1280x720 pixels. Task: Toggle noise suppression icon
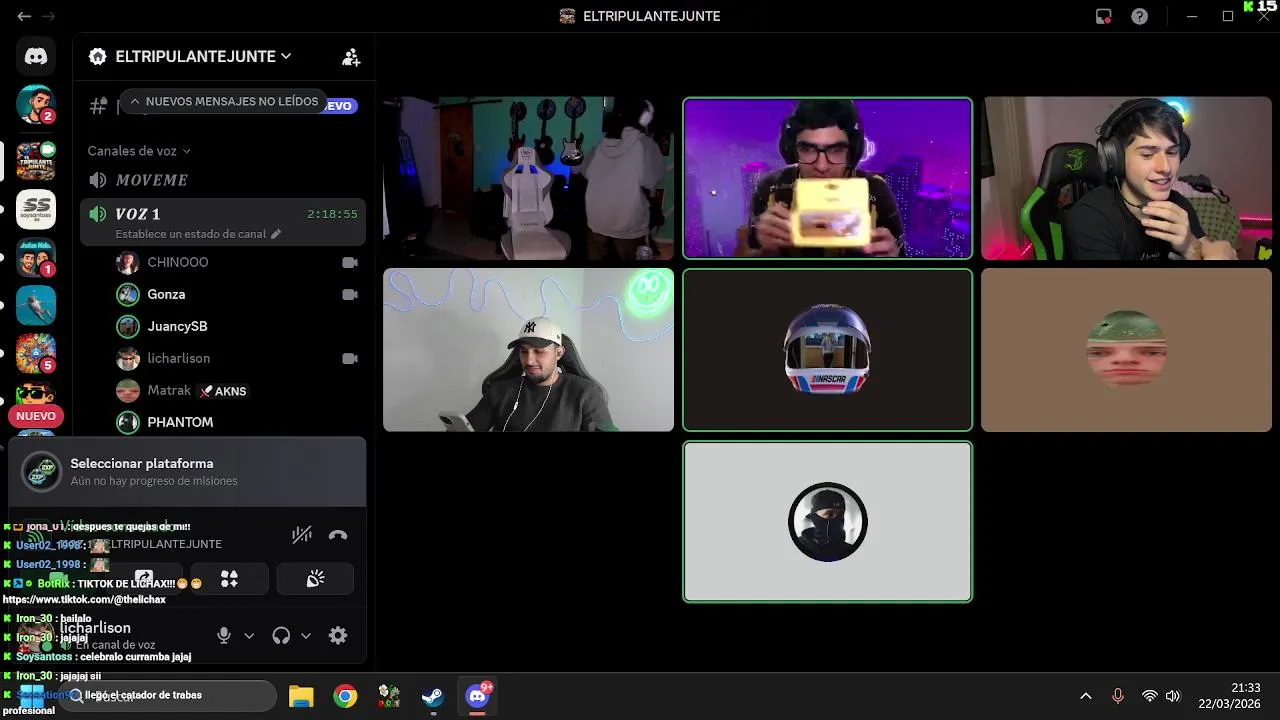tap(301, 535)
